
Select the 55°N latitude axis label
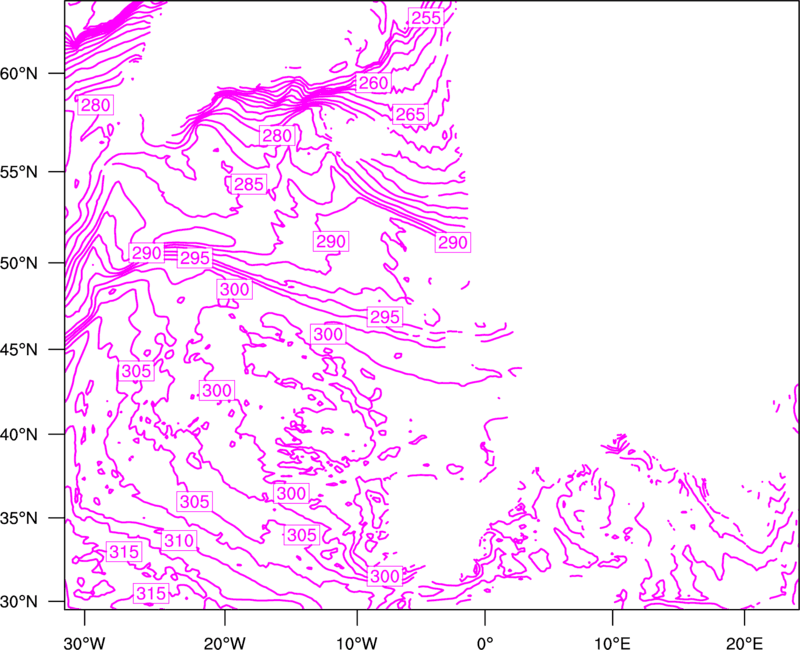point(19,171)
